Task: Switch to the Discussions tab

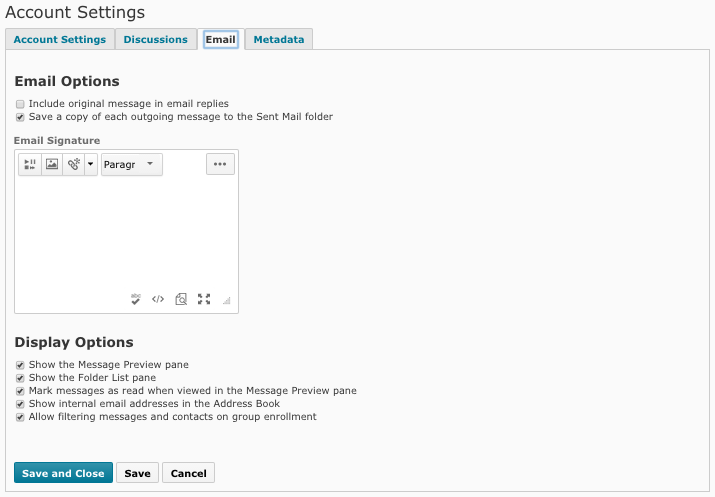Action: pos(155,40)
